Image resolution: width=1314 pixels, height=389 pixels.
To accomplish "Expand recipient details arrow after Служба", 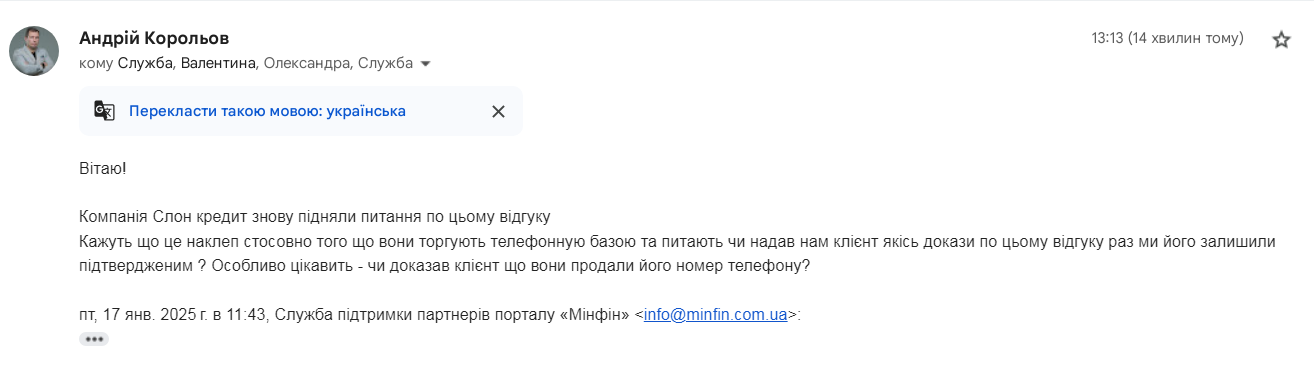I will pyautogui.click(x=426, y=64).
